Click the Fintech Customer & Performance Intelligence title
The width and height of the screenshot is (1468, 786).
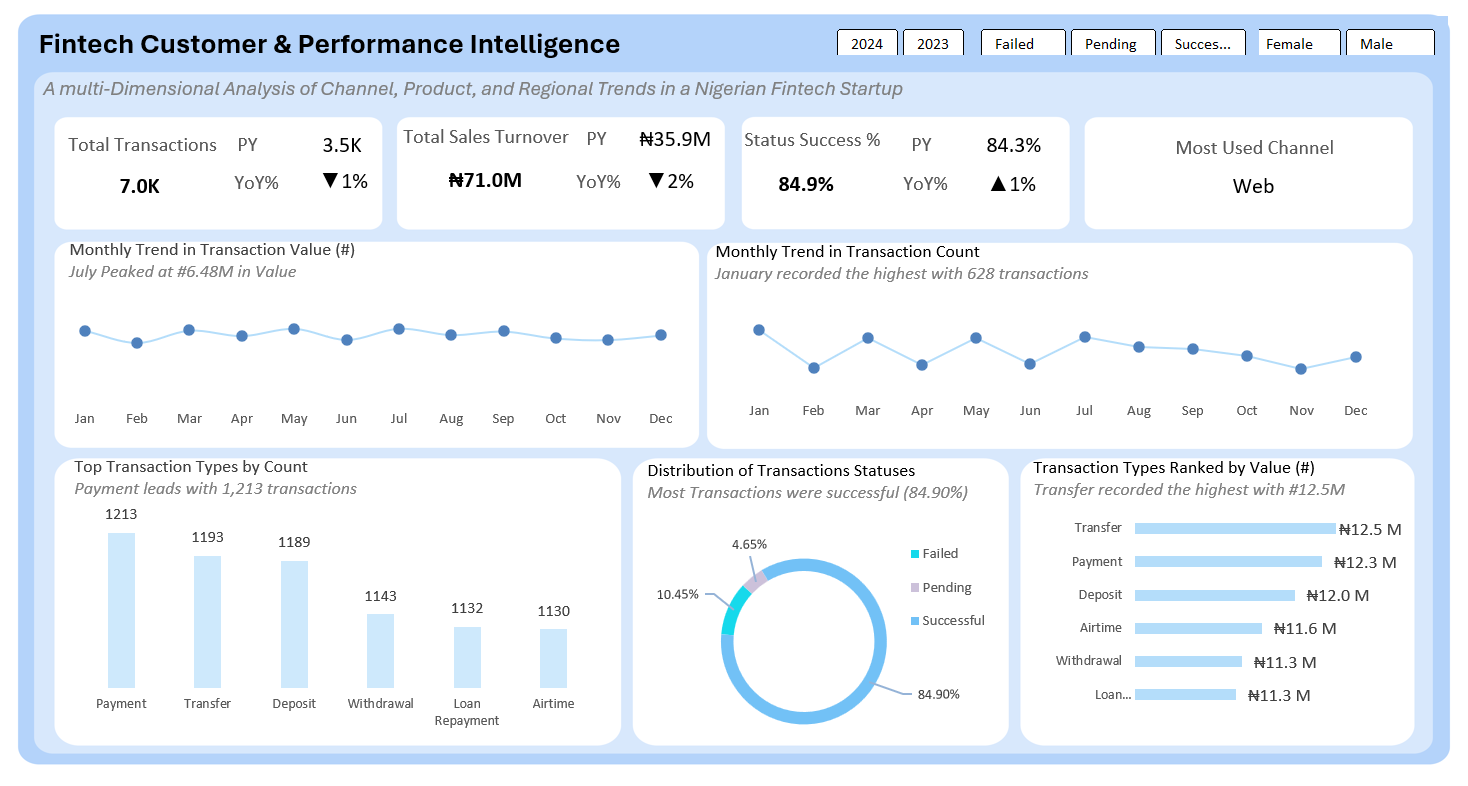click(329, 44)
